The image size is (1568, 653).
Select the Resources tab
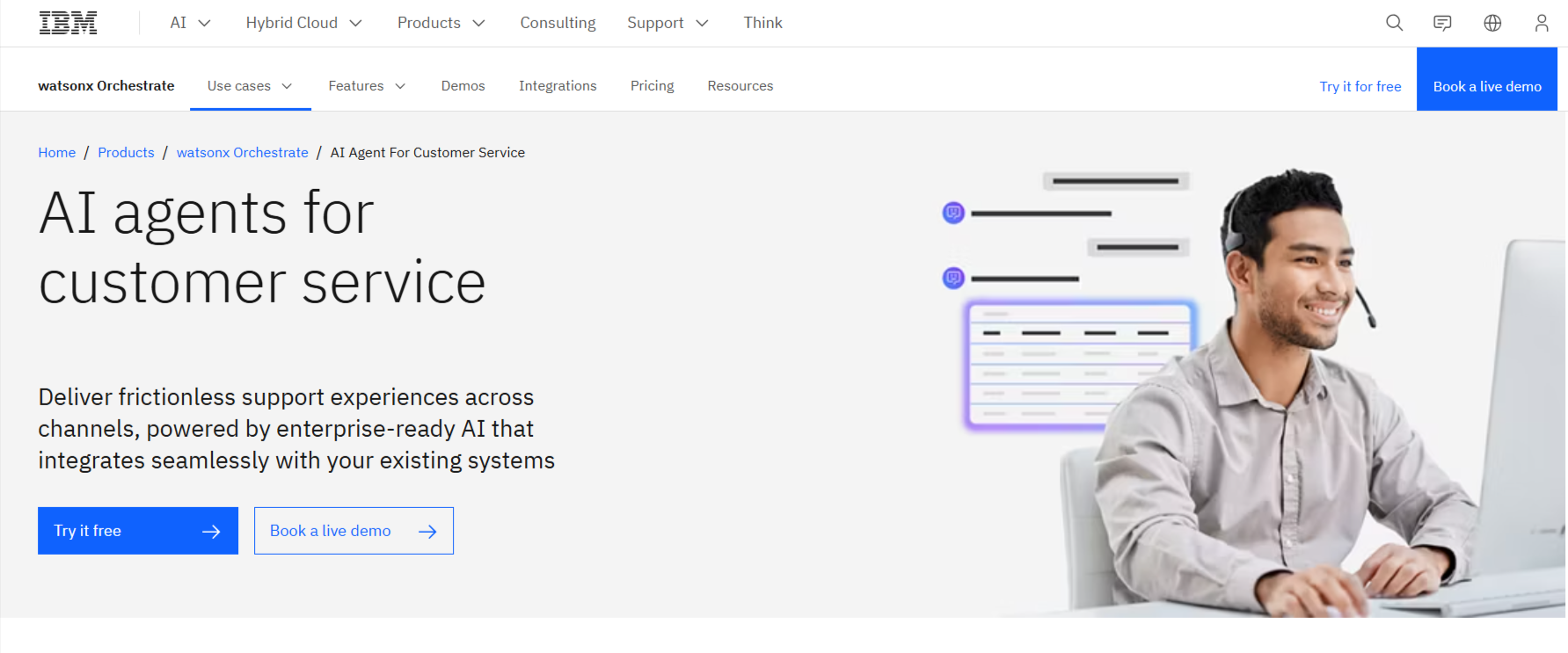pos(740,85)
